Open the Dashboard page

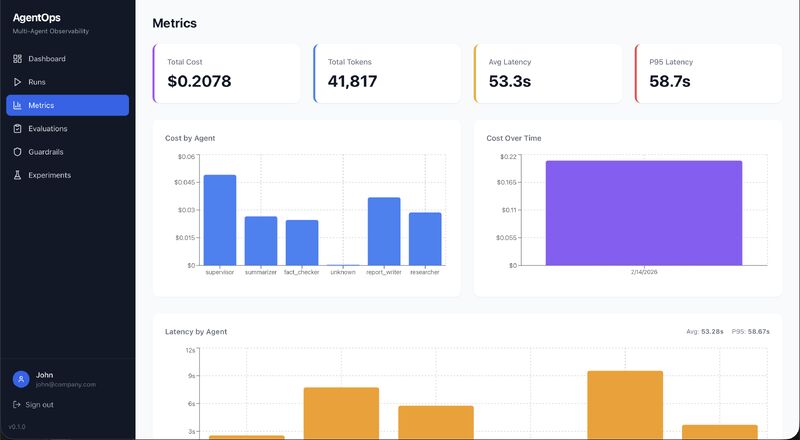67,59
